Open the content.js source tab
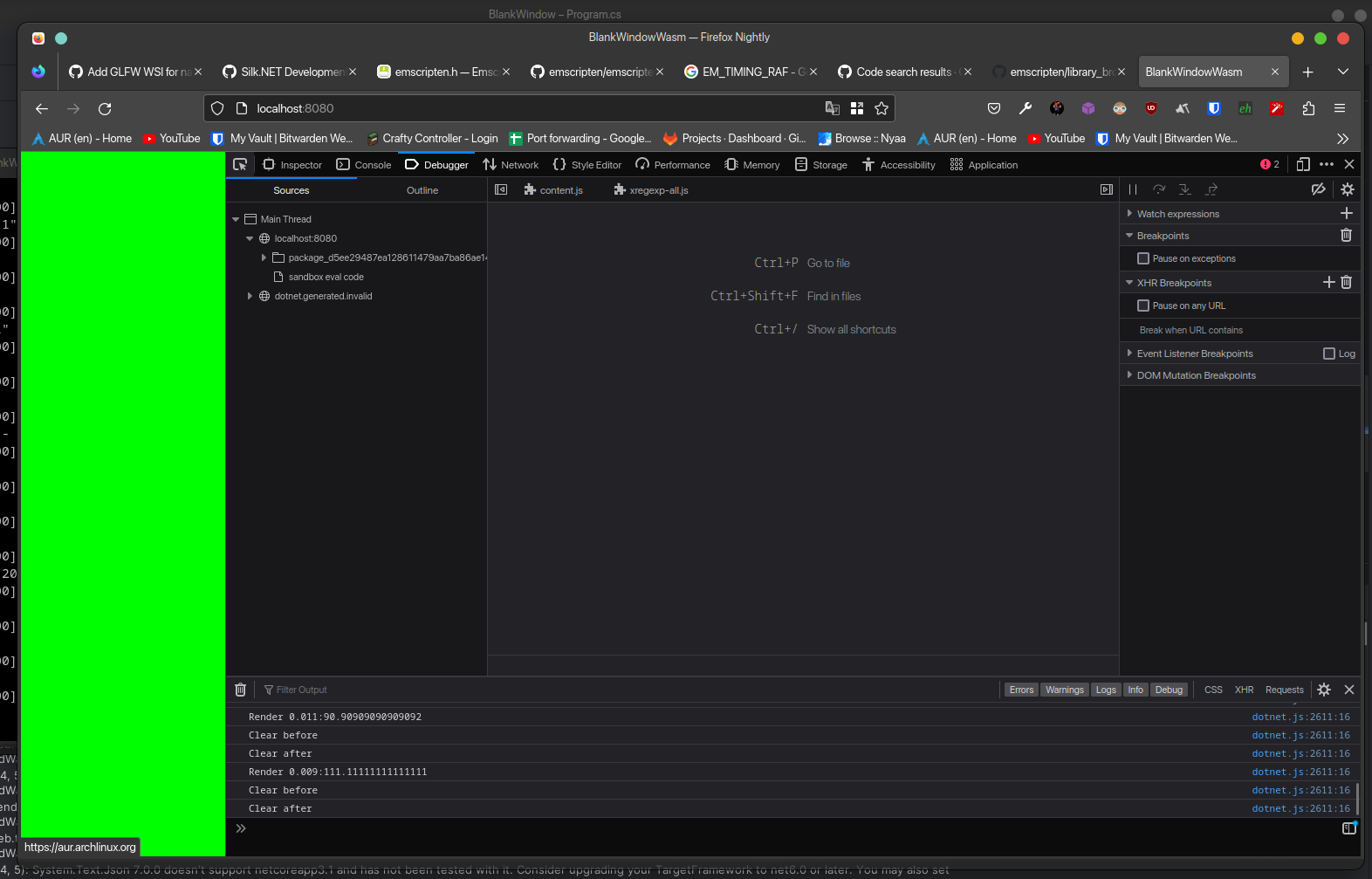The image size is (1372, 879). click(x=553, y=190)
